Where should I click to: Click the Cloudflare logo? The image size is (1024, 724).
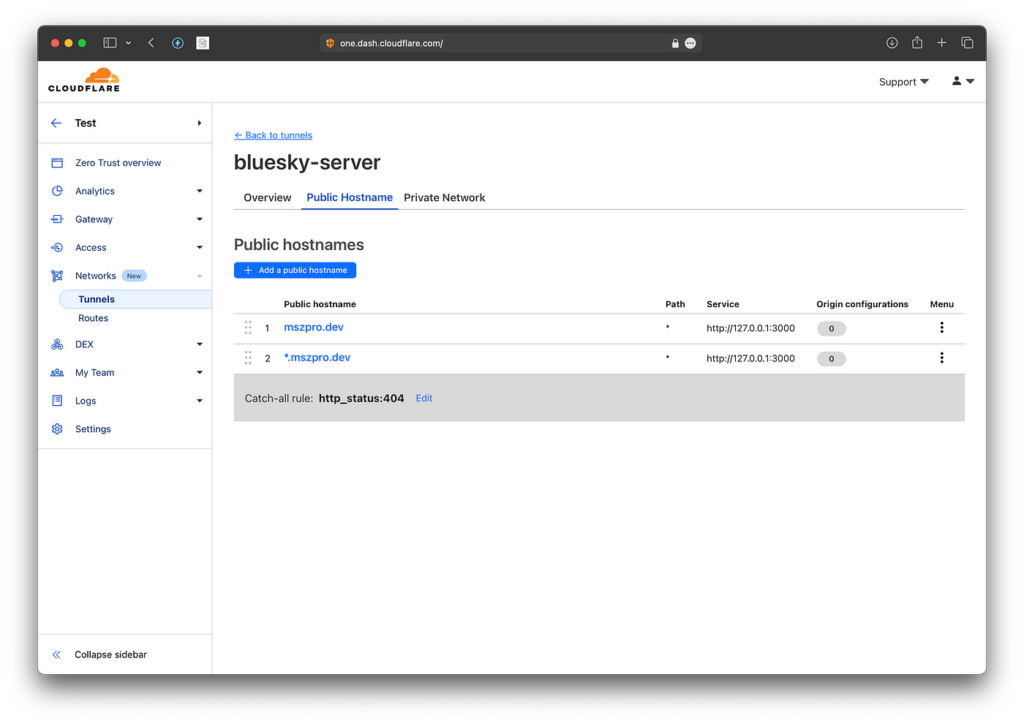click(84, 79)
